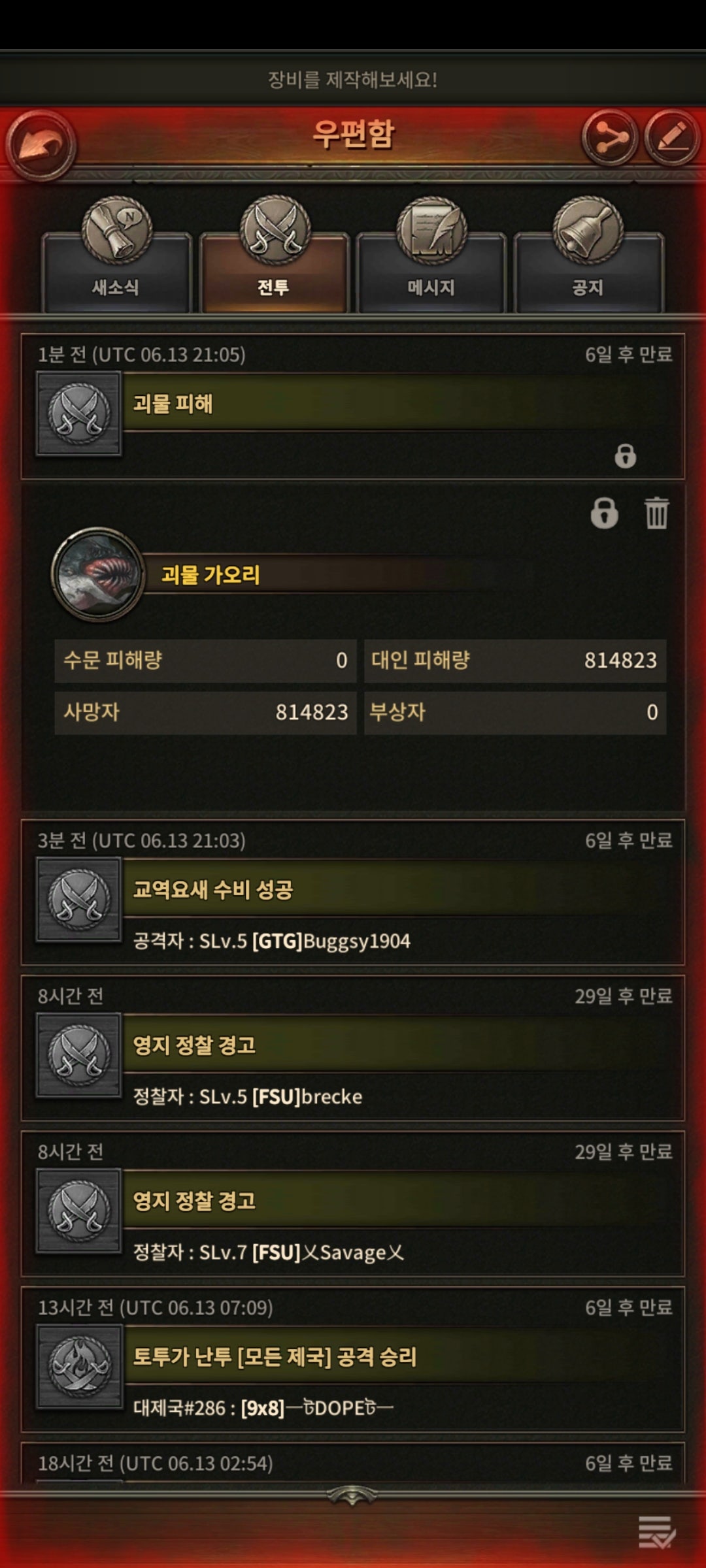Tap the compose pencil icon
Image resolution: width=706 pixels, height=1568 pixels.
tap(672, 138)
